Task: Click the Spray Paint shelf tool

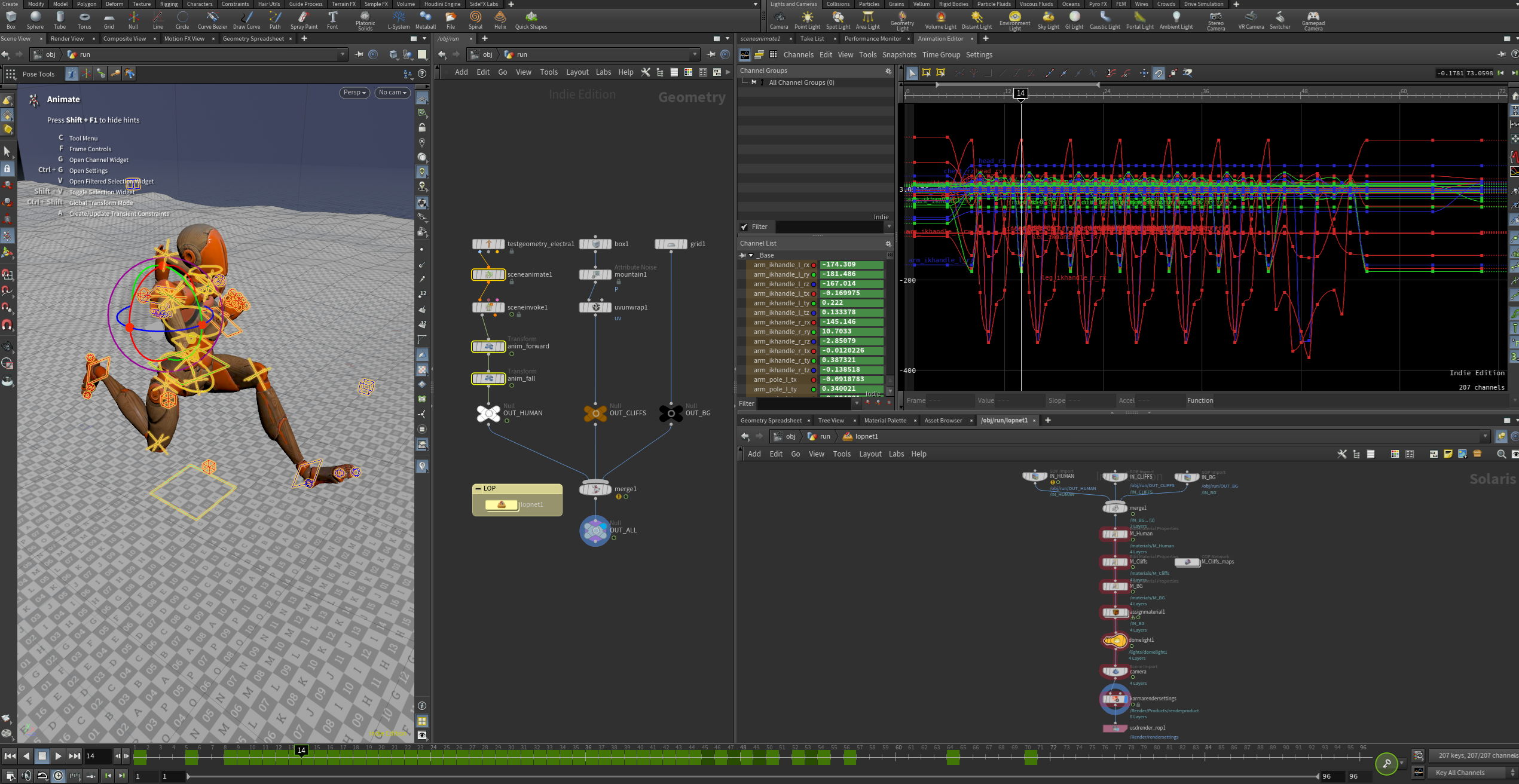Action: pyautogui.click(x=304, y=20)
